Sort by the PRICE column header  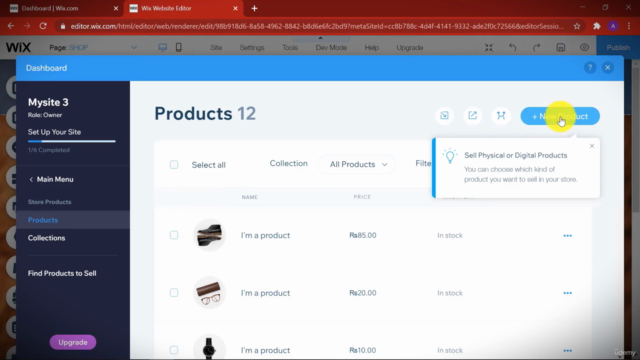pos(362,197)
